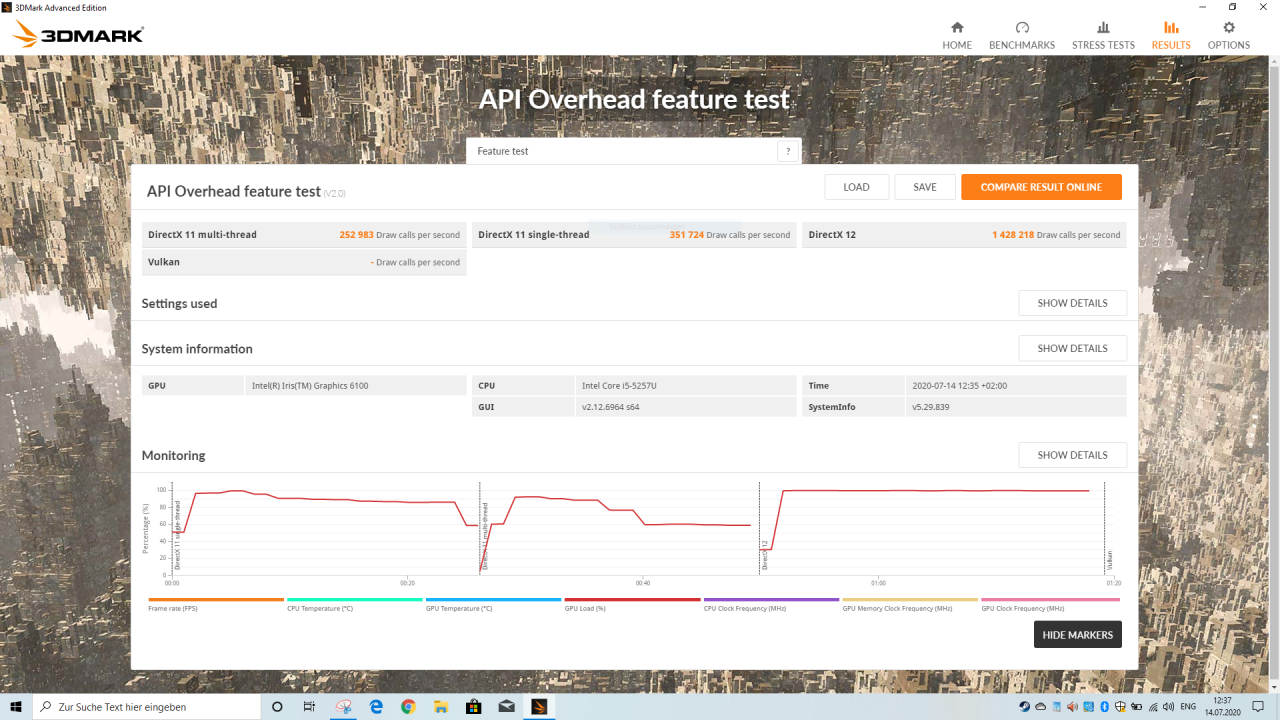Show details for Settings used
The image size is (1280, 720).
click(x=1072, y=303)
